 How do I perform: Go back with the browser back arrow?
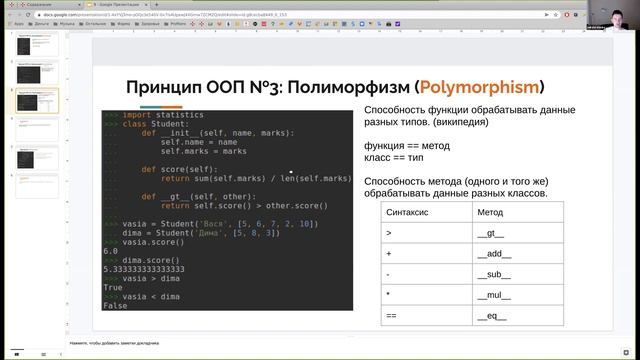pyautogui.click(x=10, y=15)
